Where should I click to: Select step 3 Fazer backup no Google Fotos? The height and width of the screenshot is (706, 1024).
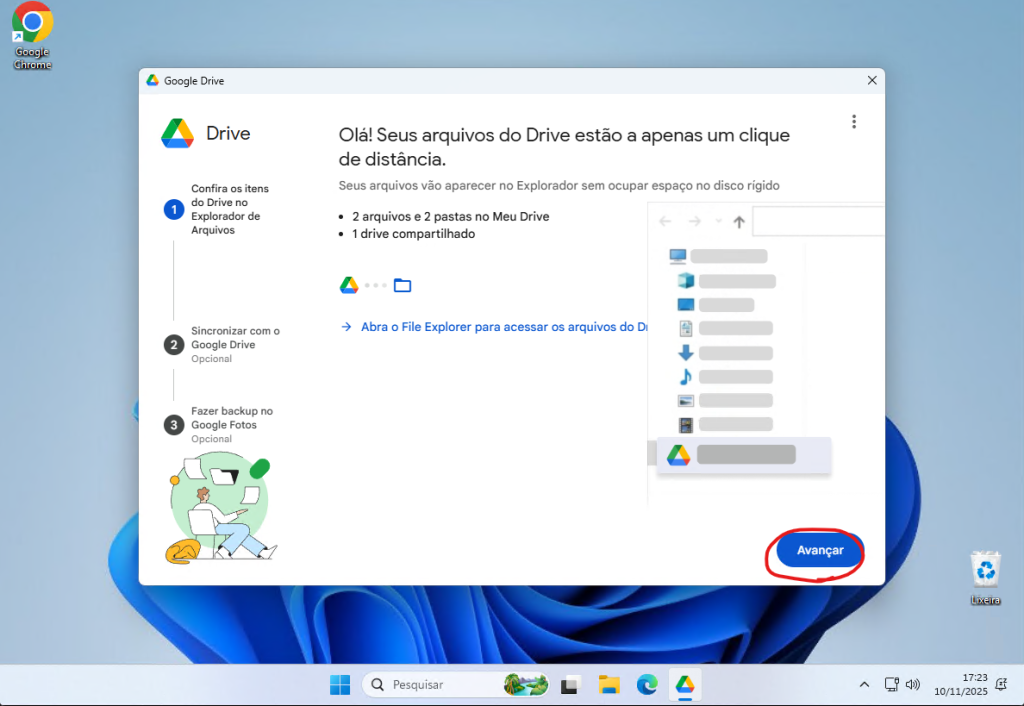231,418
